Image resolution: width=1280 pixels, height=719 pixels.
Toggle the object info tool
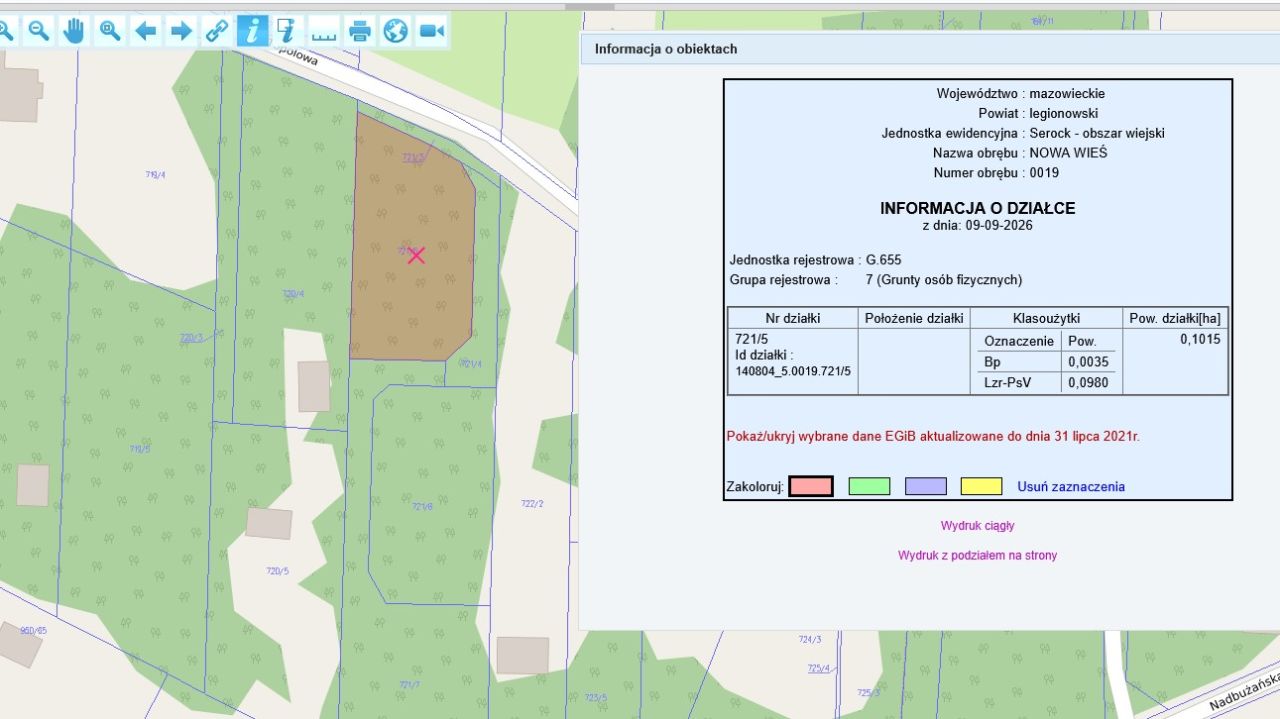pyautogui.click(x=252, y=31)
